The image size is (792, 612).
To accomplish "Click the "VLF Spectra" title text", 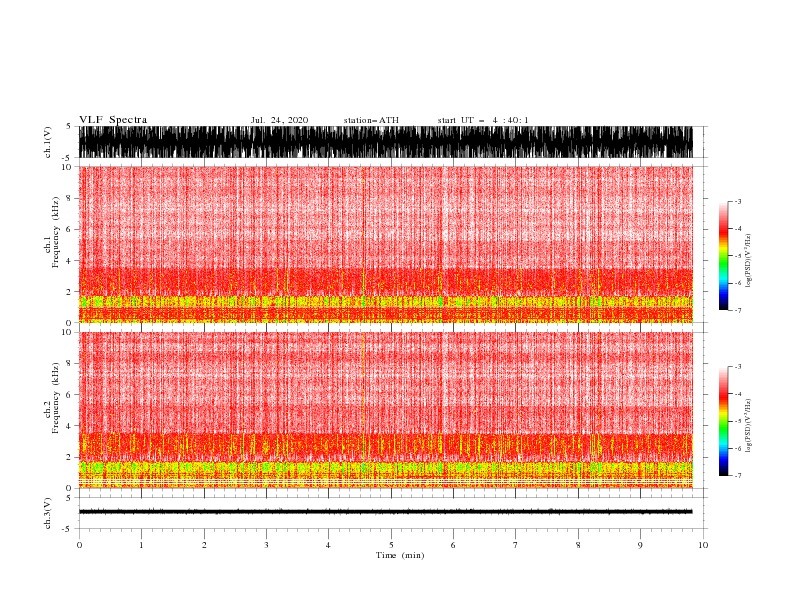I will 113,120.
